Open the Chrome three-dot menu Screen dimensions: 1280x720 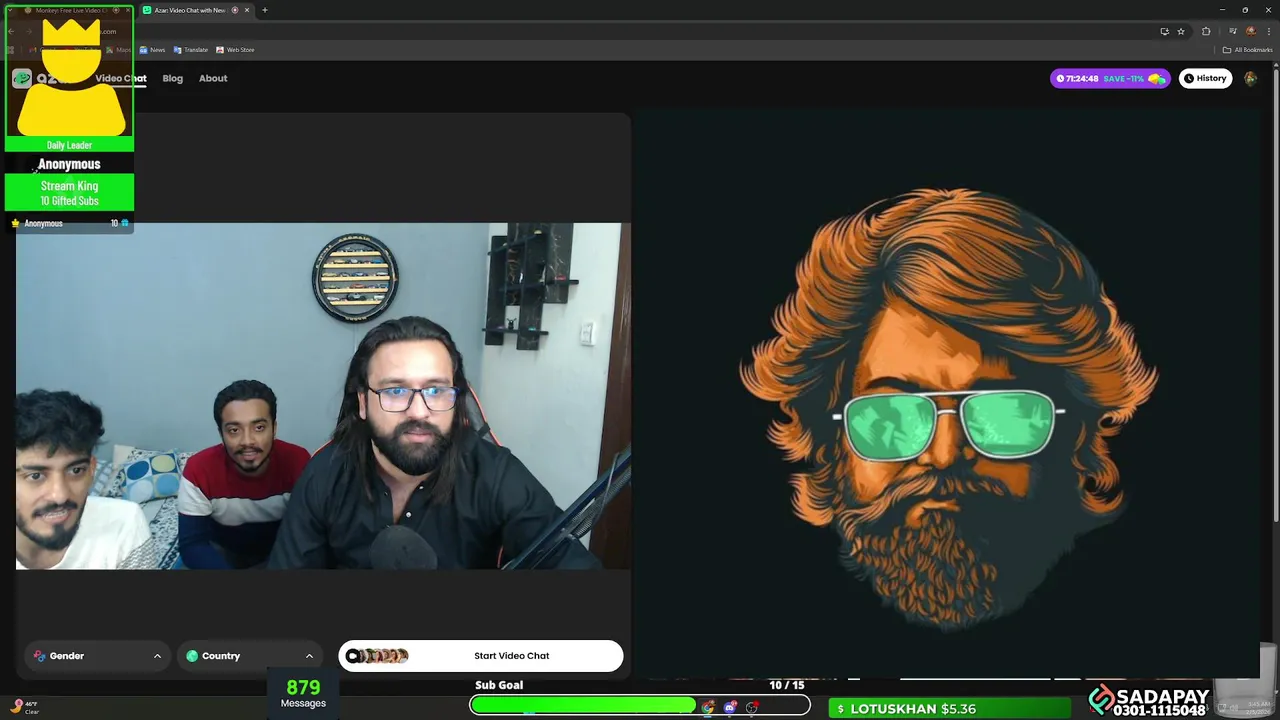(1267, 31)
